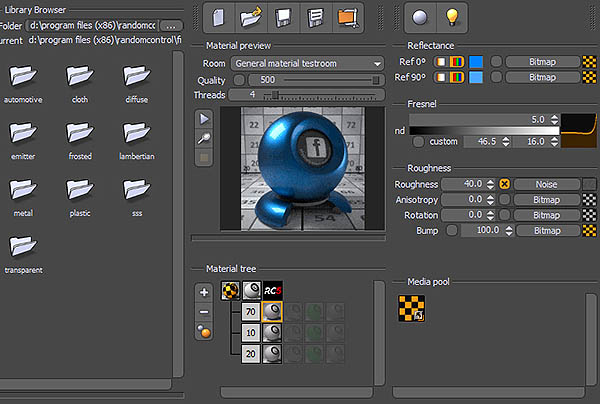Open the automotive library folder
Viewport: 600px width, 404px height.
[x=23, y=77]
